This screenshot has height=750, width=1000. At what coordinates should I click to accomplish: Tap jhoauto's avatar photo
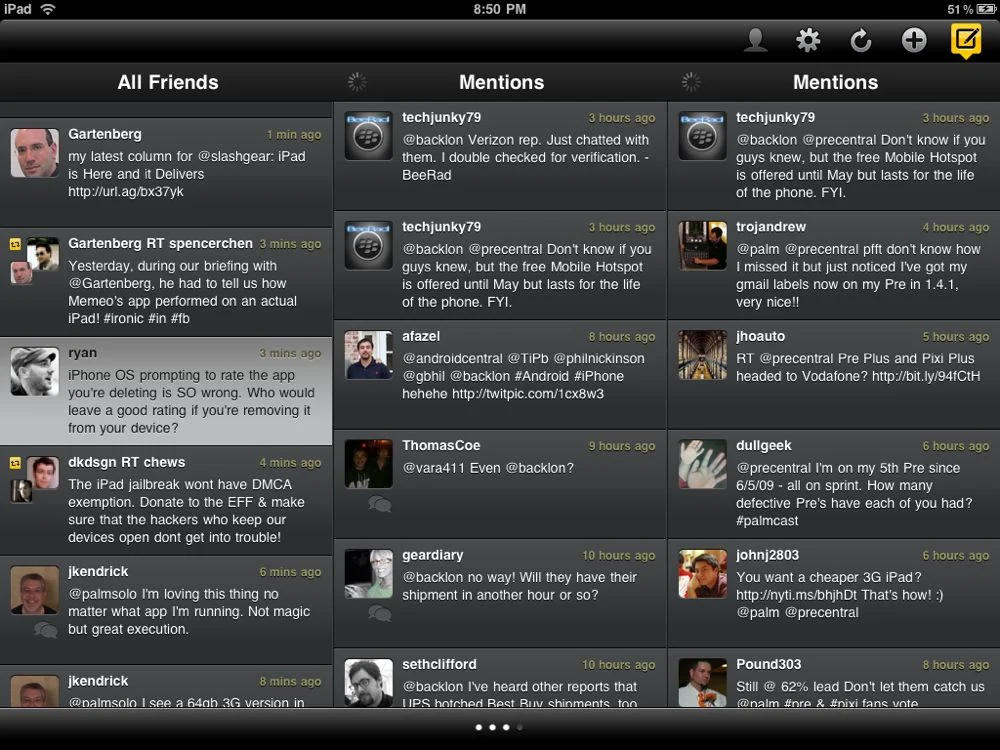click(x=703, y=355)
